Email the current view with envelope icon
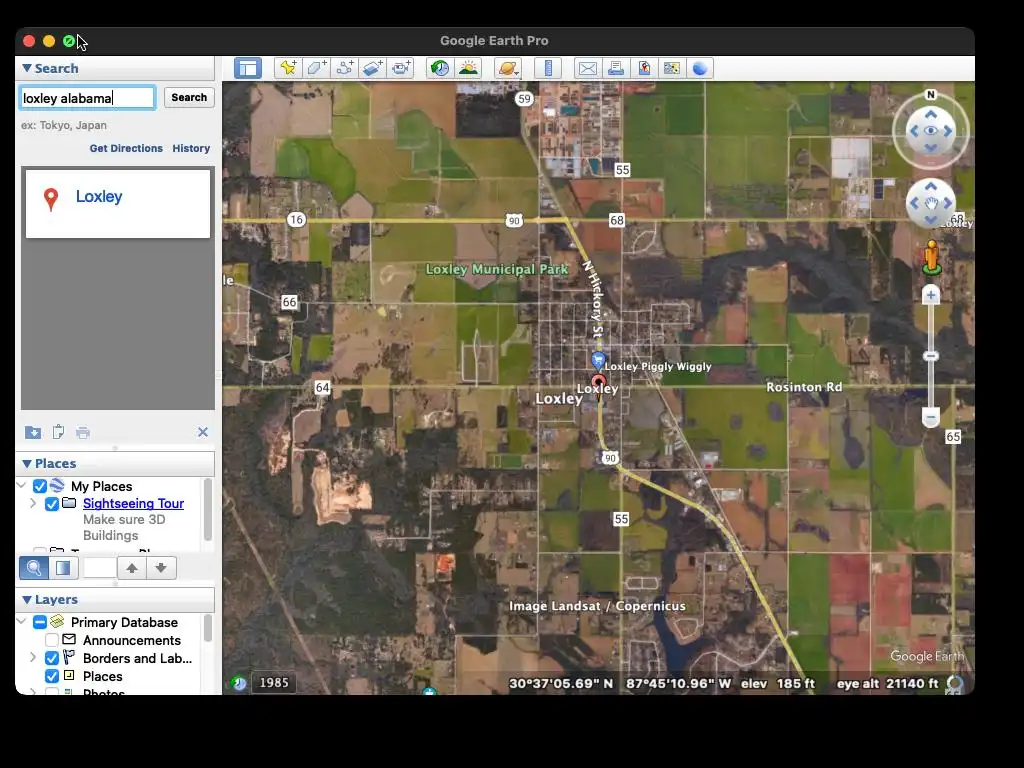 588,68
